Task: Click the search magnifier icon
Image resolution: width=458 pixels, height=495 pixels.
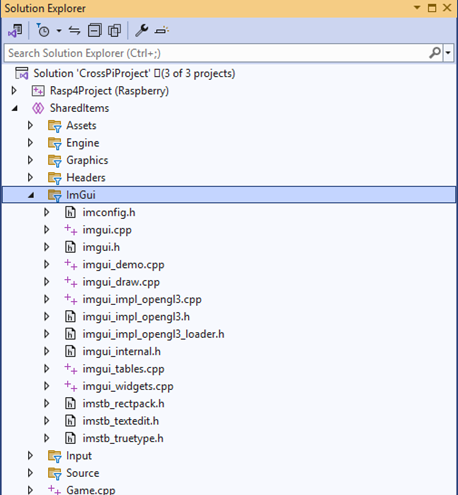Action: pyautogui.click(x=435, y=53)
